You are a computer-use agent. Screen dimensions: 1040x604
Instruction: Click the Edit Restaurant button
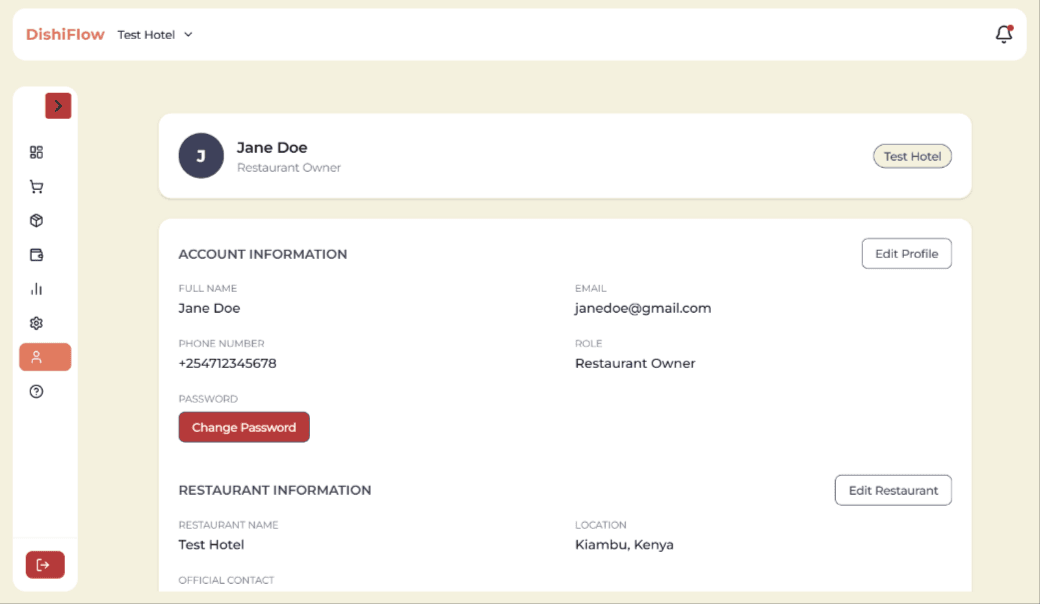click(893, 490)
